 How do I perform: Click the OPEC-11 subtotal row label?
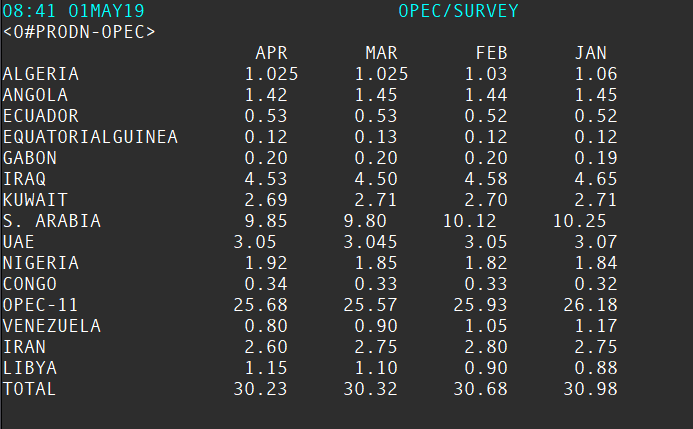tap(41, 305)
